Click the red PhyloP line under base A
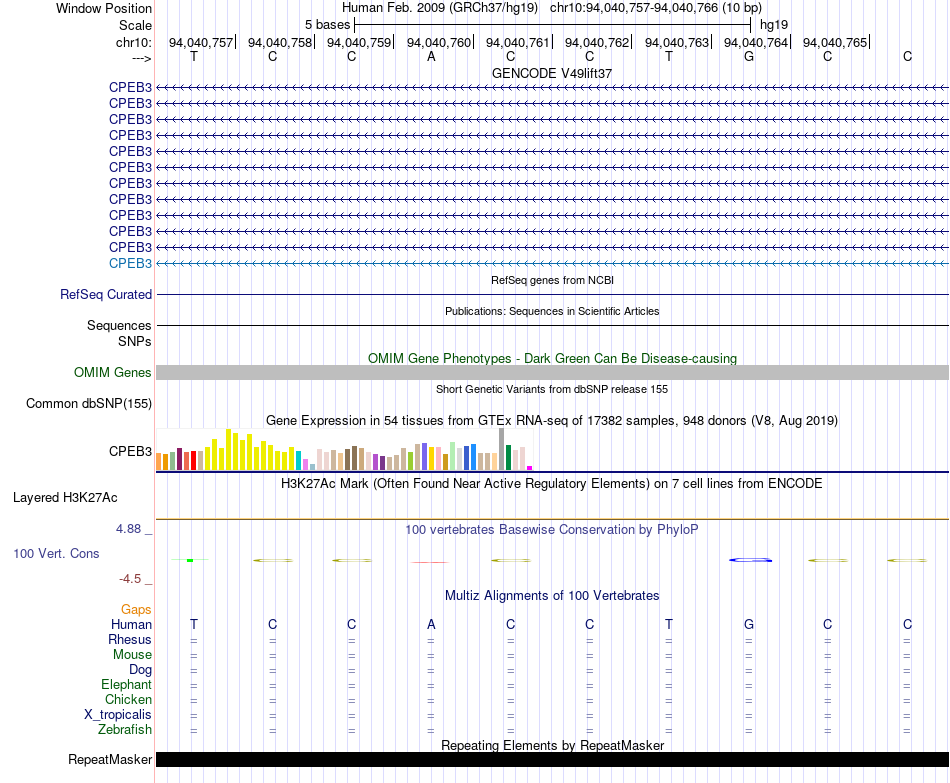 430,562
